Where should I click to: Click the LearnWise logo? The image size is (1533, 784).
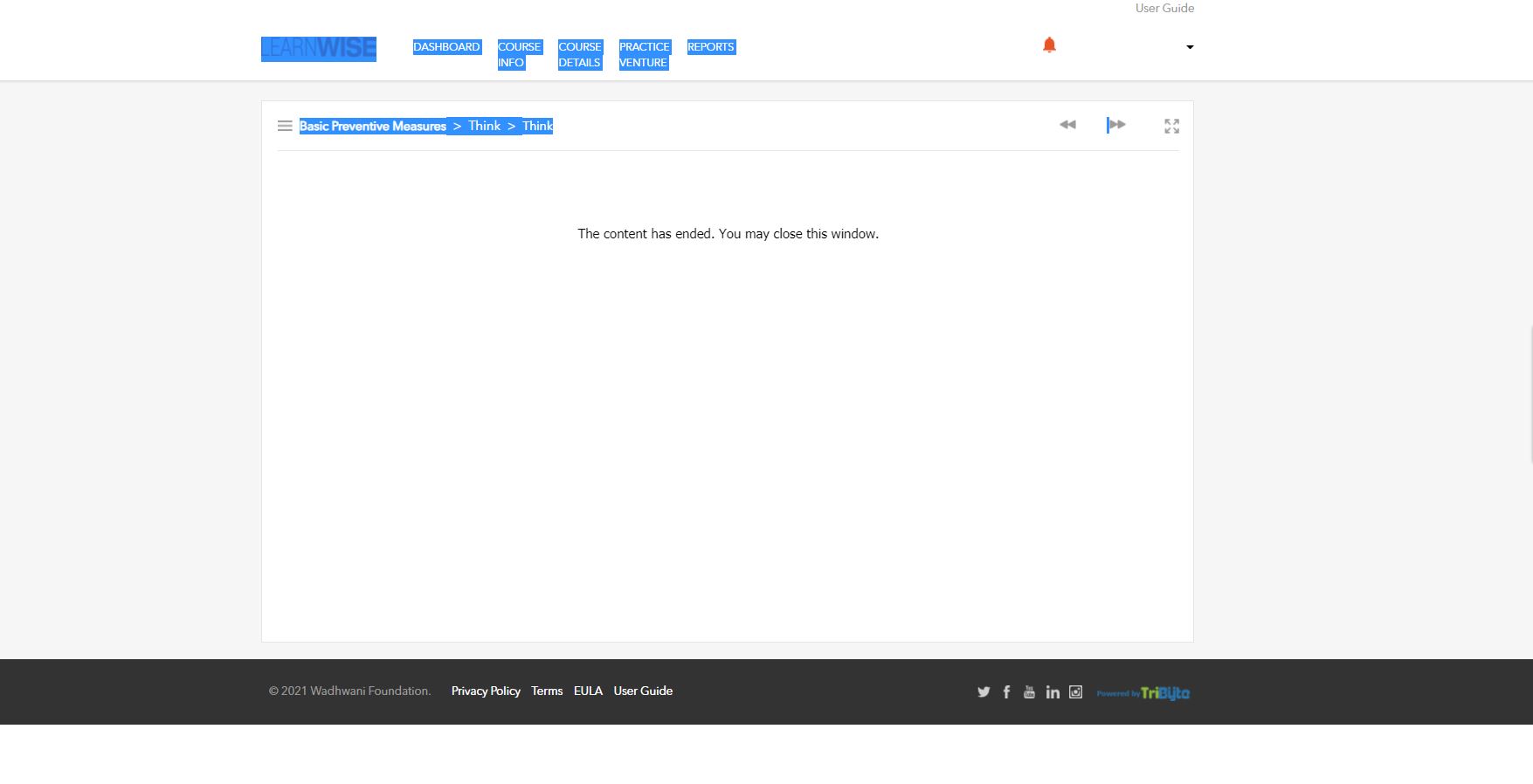tap(319, 49)
